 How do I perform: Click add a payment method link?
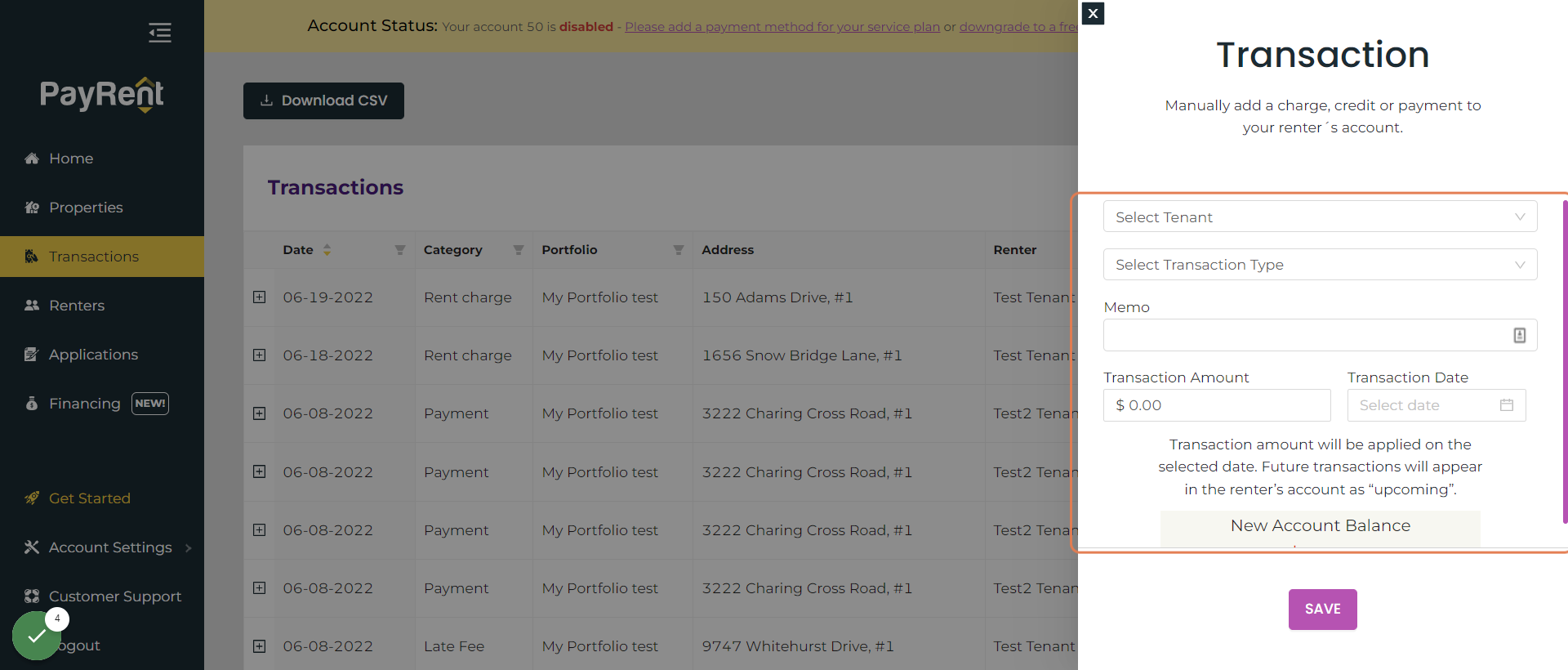(x=782, y=26)
